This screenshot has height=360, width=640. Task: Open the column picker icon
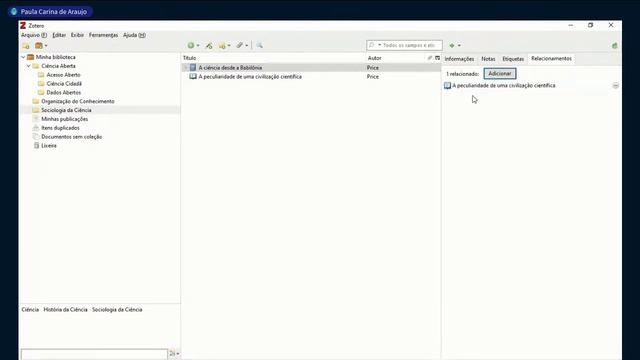click(437, 58)
